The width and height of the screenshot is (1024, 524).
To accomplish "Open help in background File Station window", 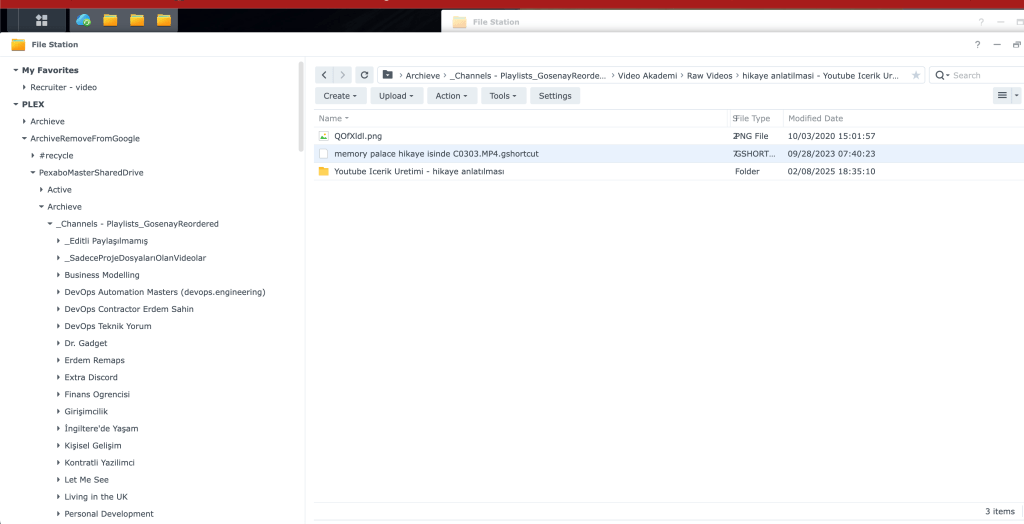I will 981,22.
